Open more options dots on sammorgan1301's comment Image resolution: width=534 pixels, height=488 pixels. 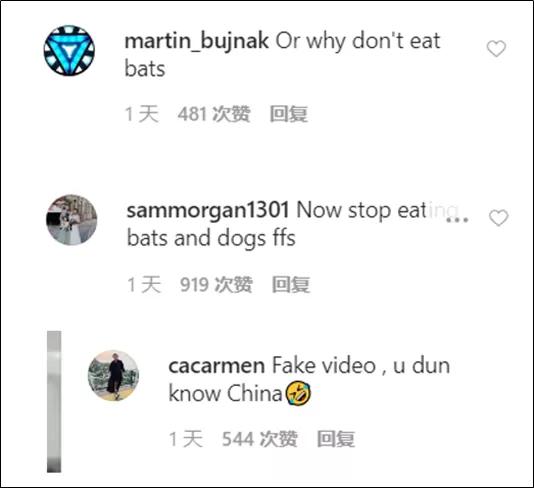(457, 220)
